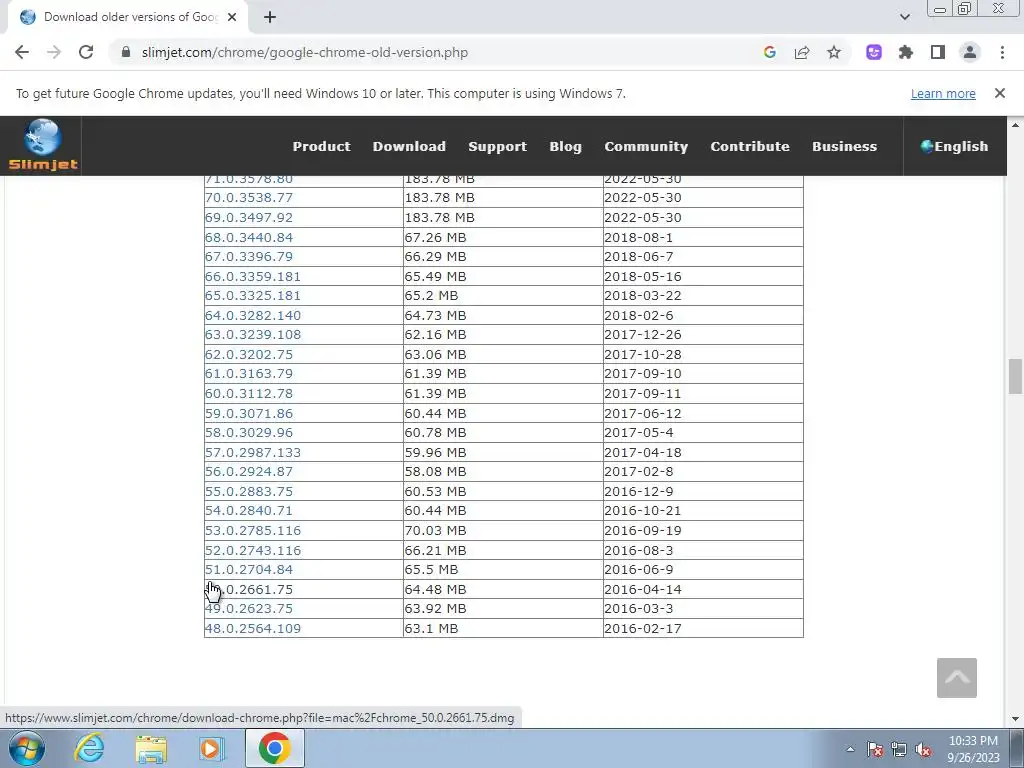The image size is (1024, 768).
Task: Click the 67.26 MB size cell
Action: click(x=503, y=237)
